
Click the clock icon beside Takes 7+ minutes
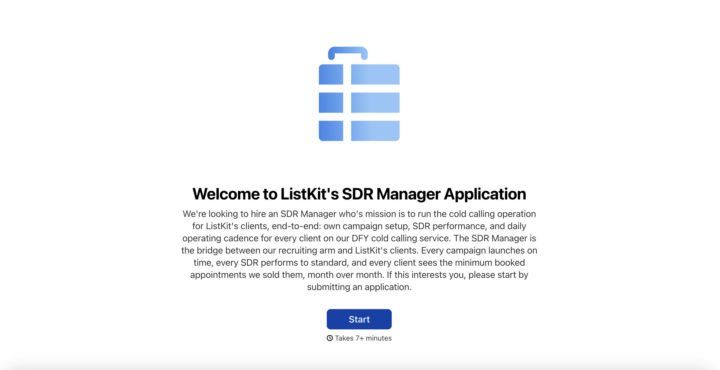click(x=330, y=338)
